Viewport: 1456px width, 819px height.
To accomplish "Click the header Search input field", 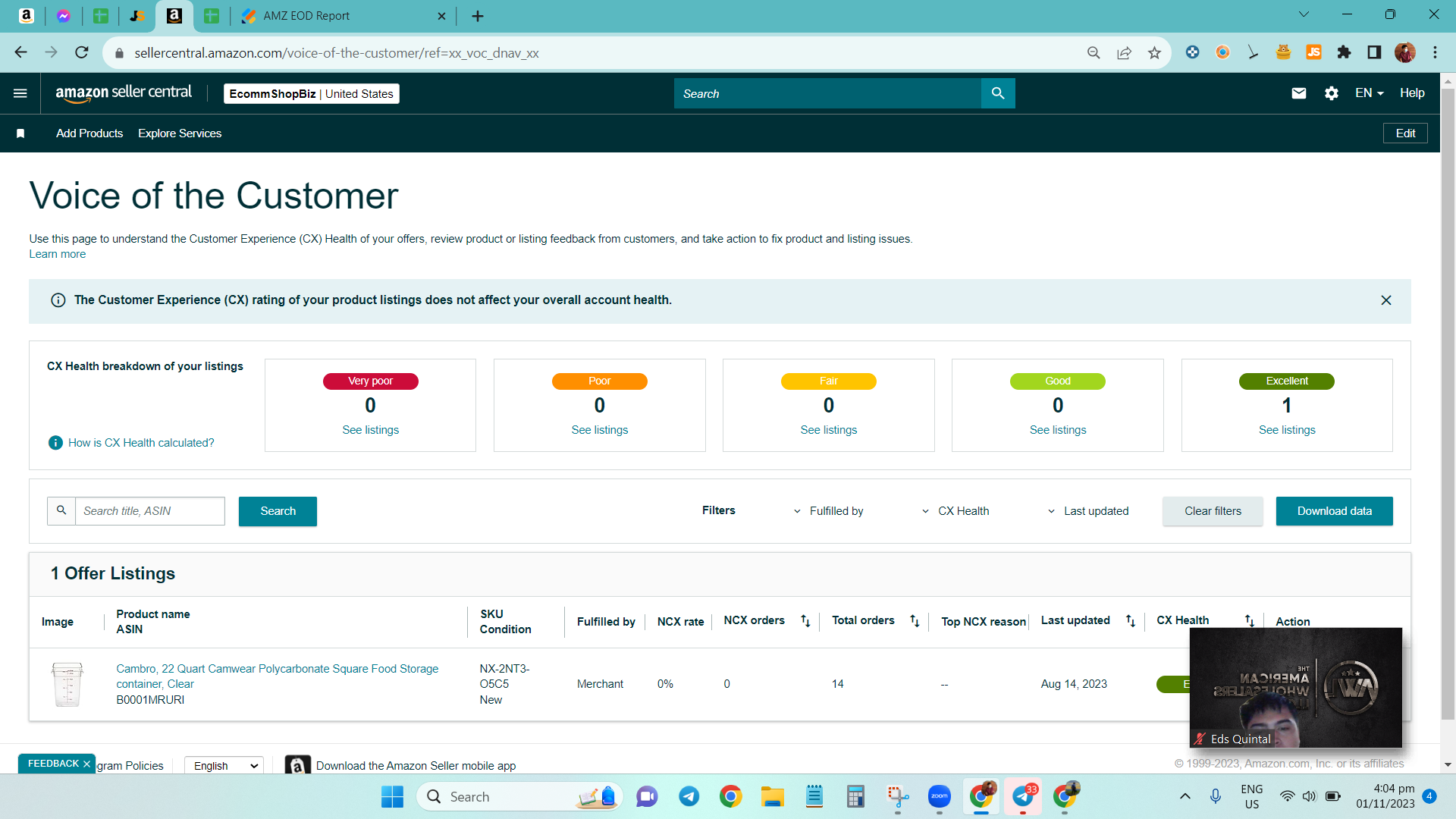I will [827, 93].
